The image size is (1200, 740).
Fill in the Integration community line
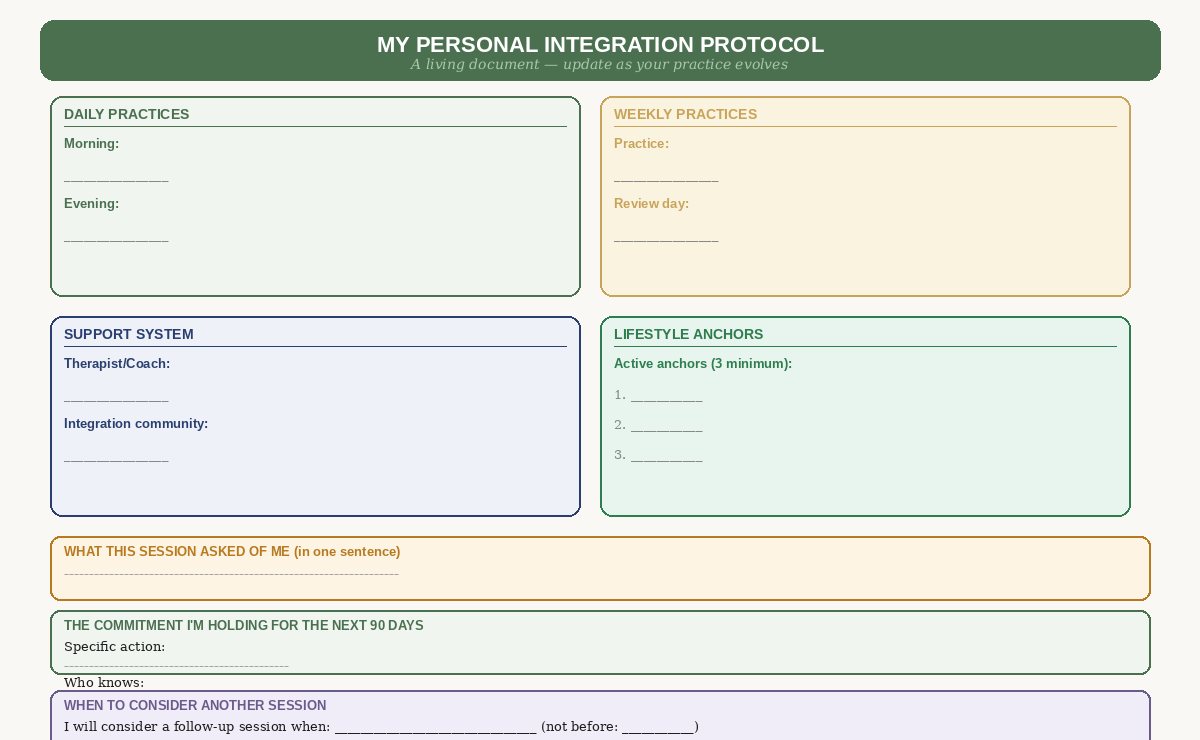tap(116, 458)
